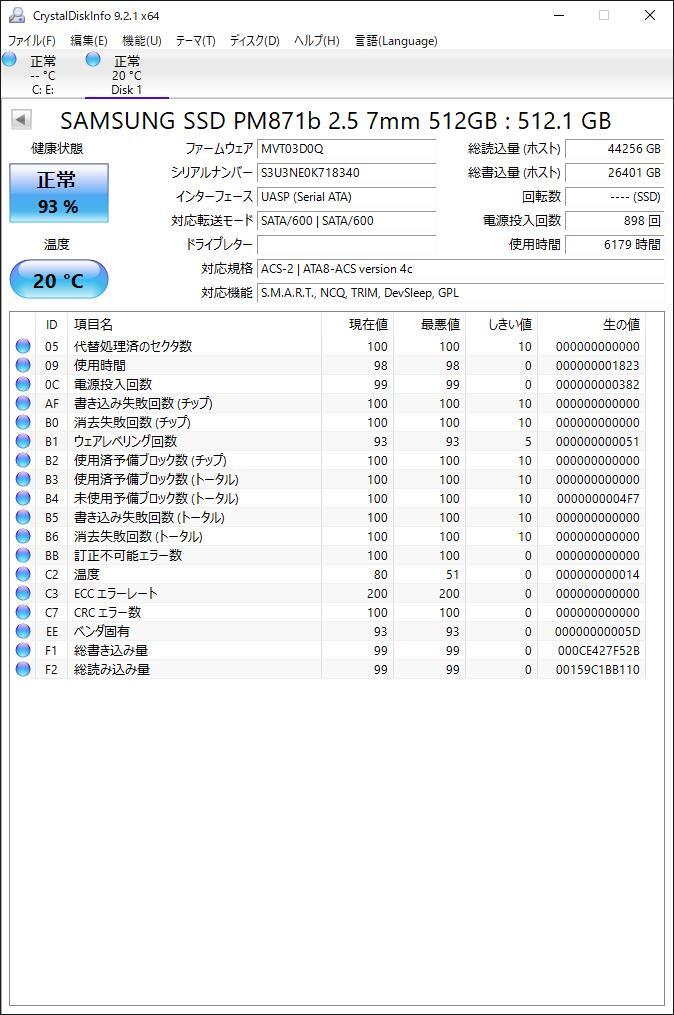The image size is (674, 1015).
Task: Select raw value 000CE427F52B
Action: point(598,651)
